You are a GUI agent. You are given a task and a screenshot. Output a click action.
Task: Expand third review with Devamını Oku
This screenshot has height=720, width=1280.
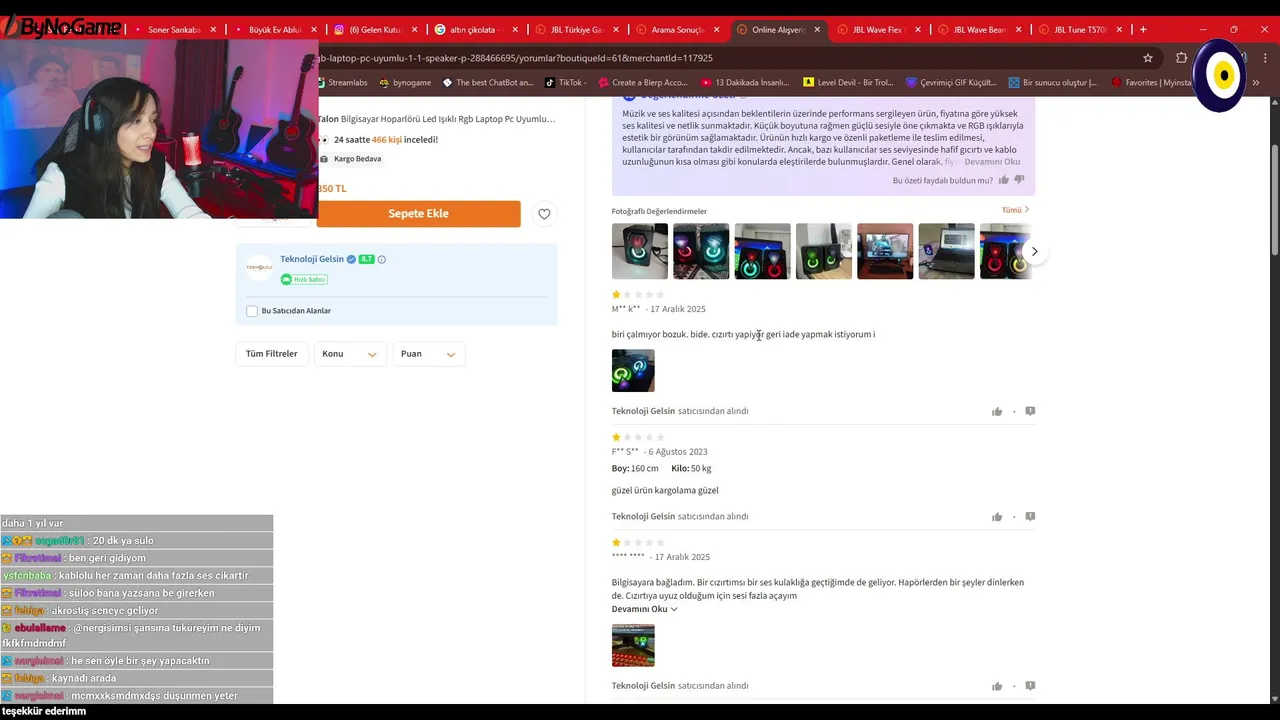coord(644,609)
